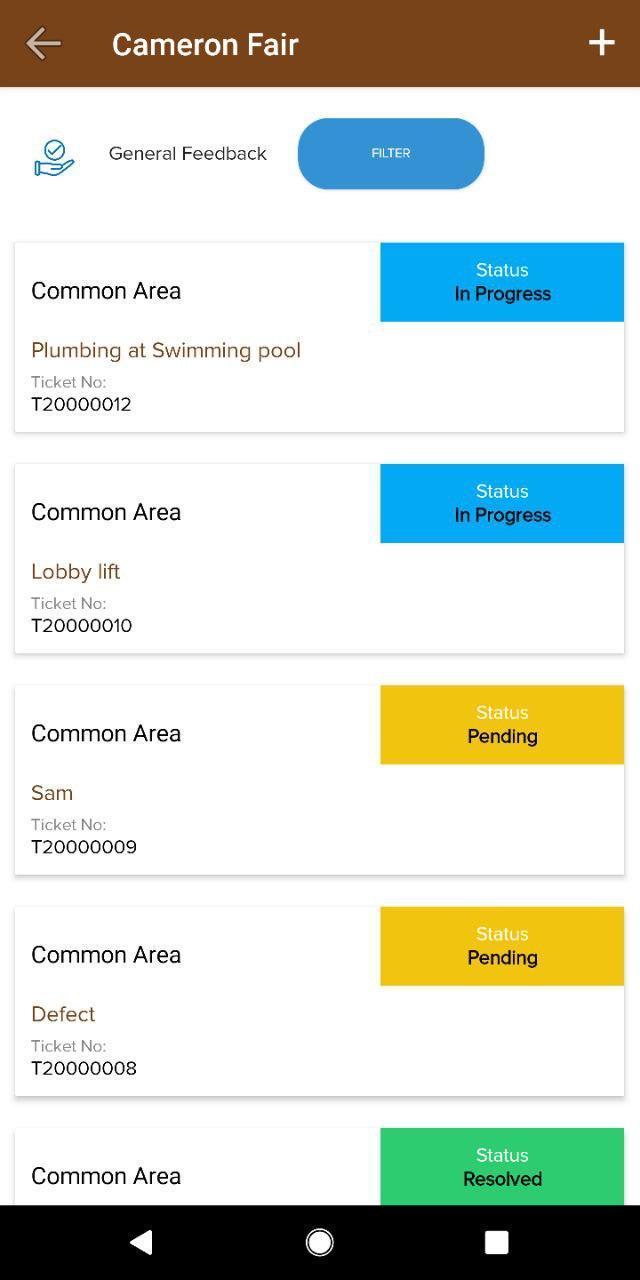Open Plumbing at Swimming pool ticket
Screen dimensions: 640x1280
tap(166, 350)
